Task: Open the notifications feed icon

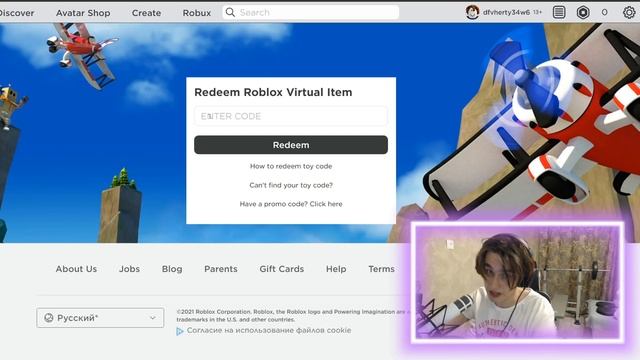Action: [x=559, y=13]
